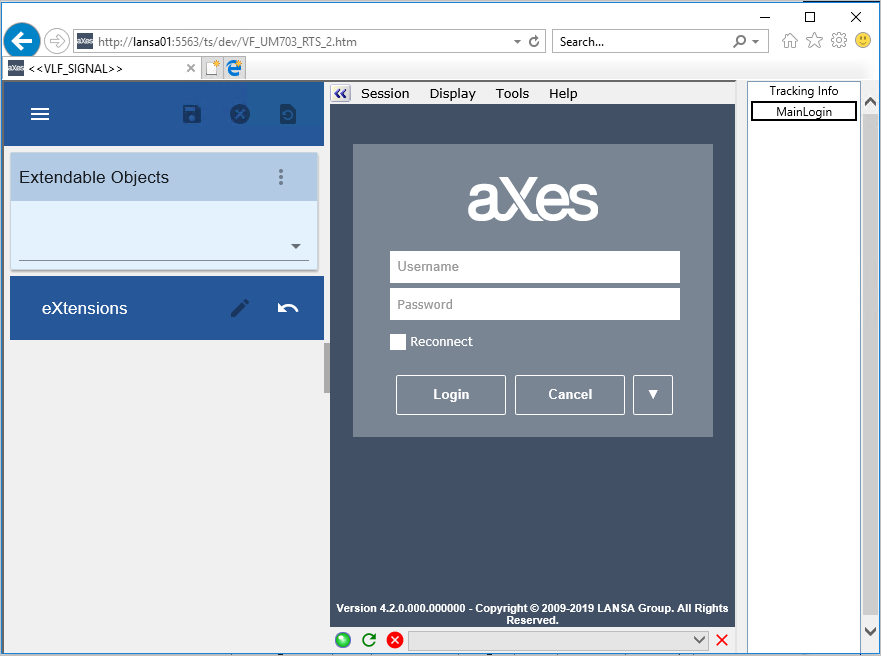Click the aXes logo on login panel

533,200
